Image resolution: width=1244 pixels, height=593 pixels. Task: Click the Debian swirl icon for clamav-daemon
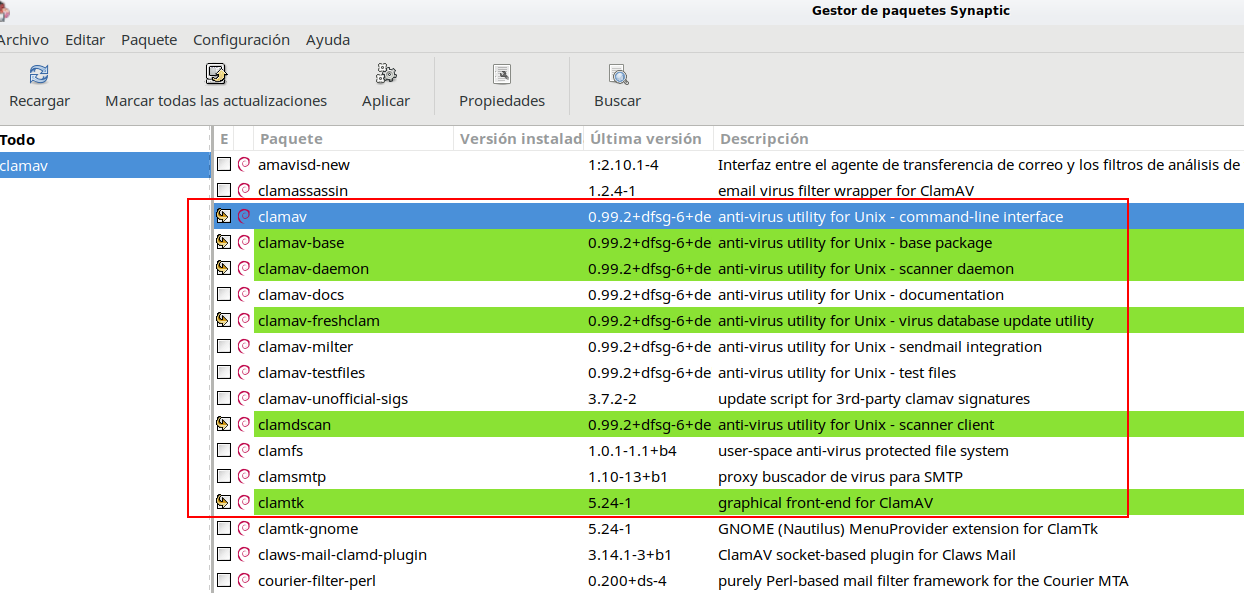[244, 268]
